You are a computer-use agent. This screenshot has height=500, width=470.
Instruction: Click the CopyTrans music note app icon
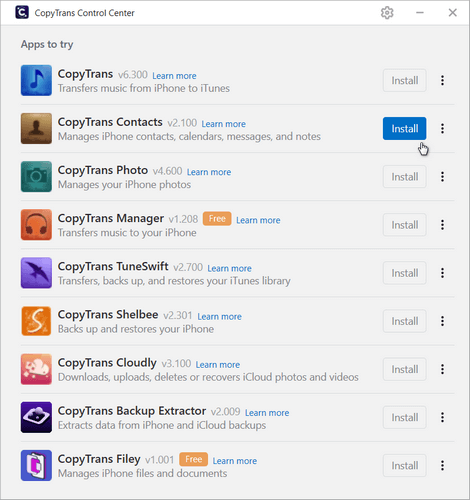coord(36,80)
